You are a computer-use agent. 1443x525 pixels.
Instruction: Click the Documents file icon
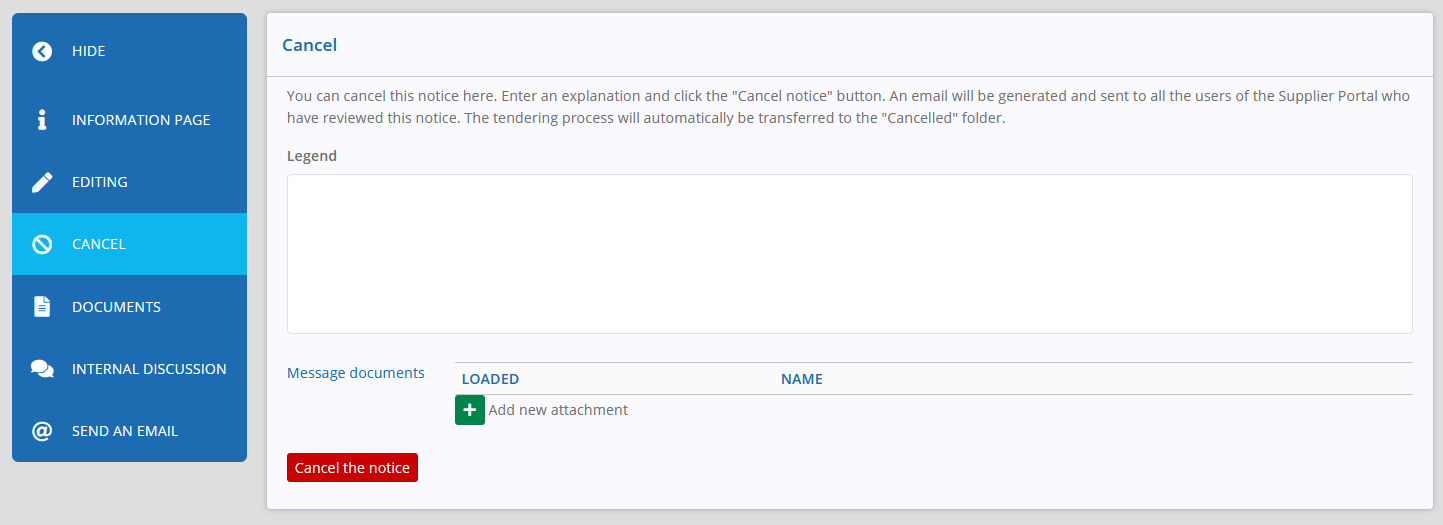tap(42, 307)
